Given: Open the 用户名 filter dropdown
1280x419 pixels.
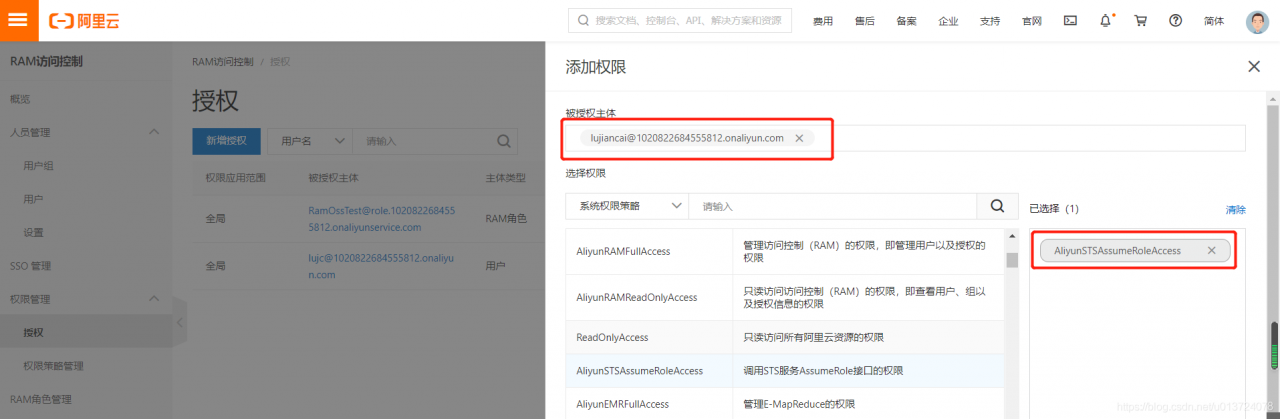Looking at the screenshot, I should tap(310, 141).
